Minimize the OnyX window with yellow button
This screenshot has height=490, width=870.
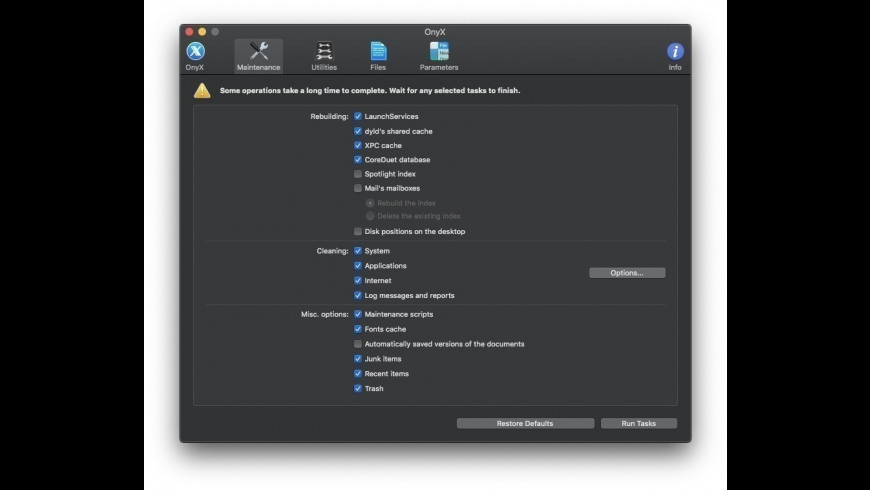[202, 32]
